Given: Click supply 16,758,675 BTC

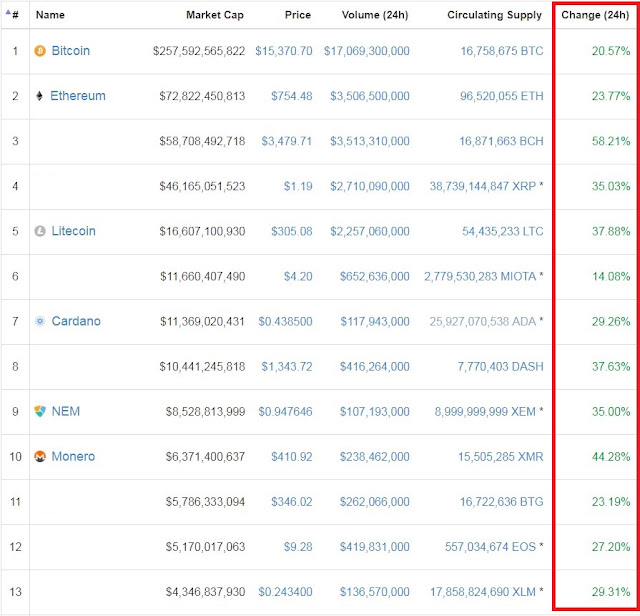Looking at the screenshot, I should (502, 51).
